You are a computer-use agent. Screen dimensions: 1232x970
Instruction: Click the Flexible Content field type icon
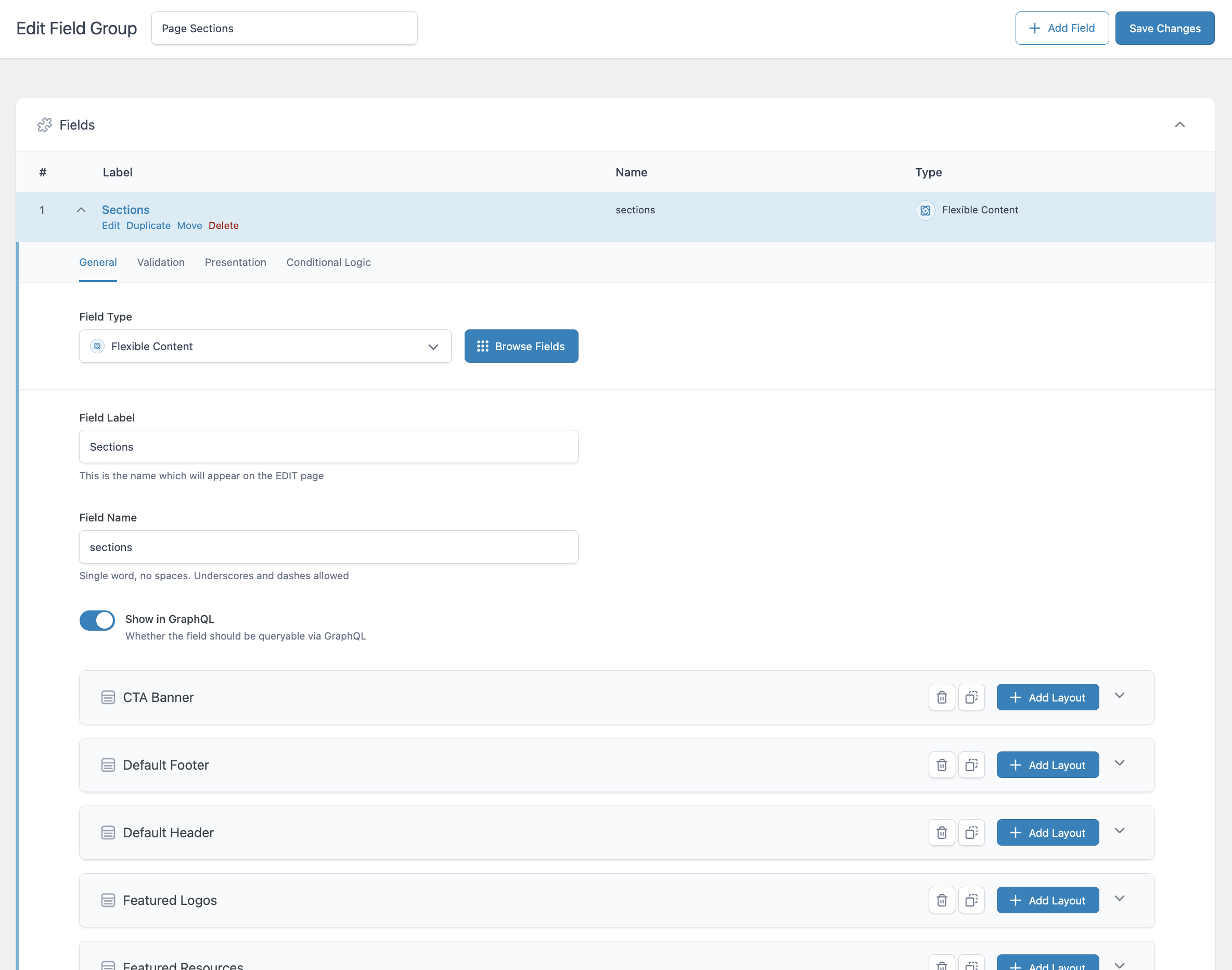97,346
